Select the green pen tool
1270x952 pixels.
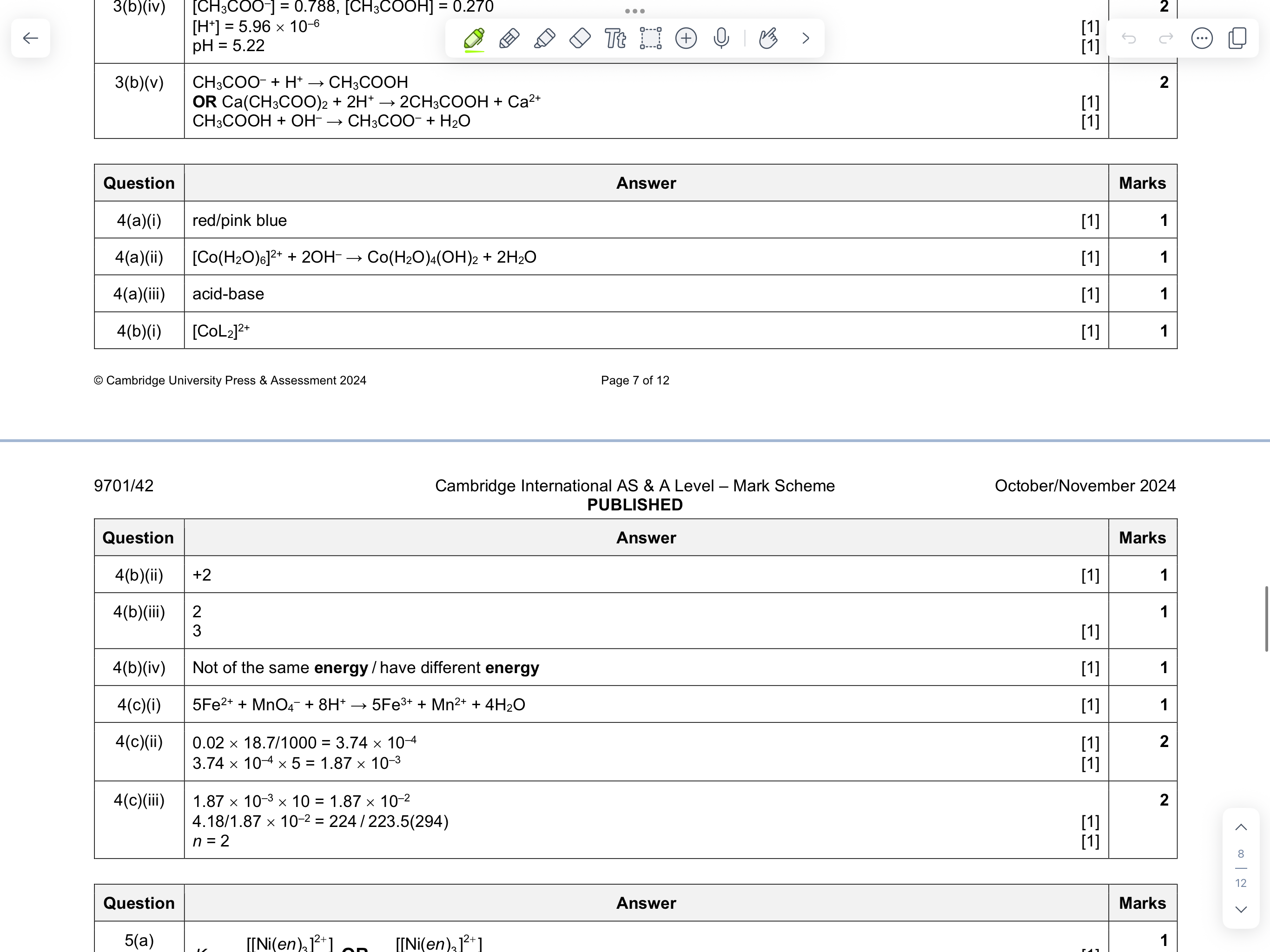click(474, 39)
